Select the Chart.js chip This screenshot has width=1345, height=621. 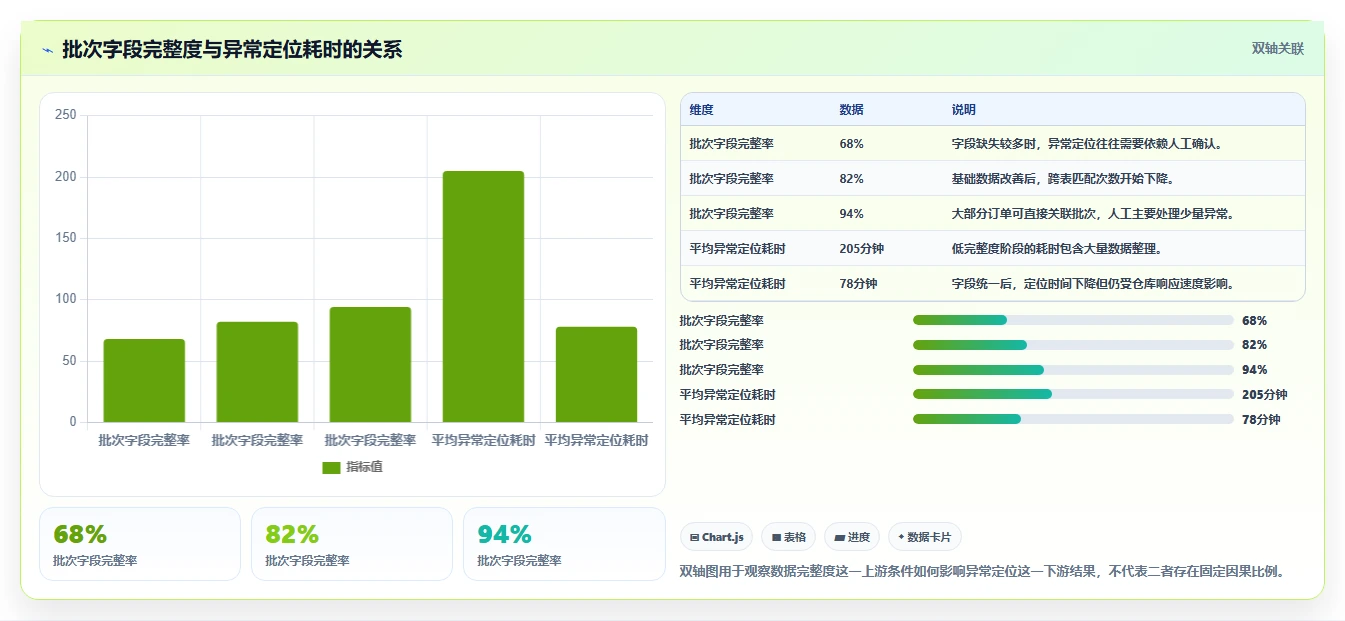point(716,537)
